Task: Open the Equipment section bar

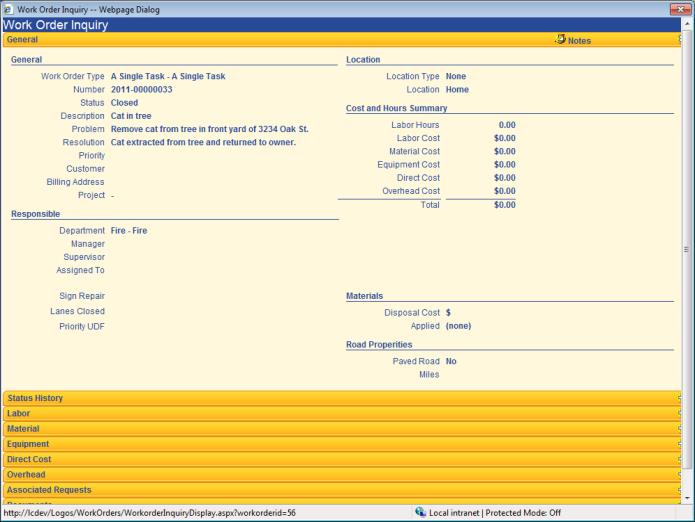Action: pos(28,444)
